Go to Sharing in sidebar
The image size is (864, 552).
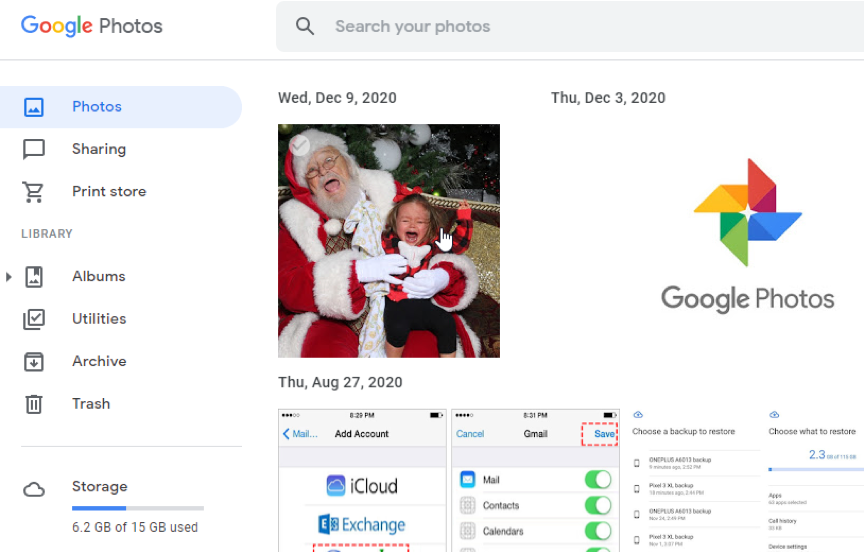(99, 149)
